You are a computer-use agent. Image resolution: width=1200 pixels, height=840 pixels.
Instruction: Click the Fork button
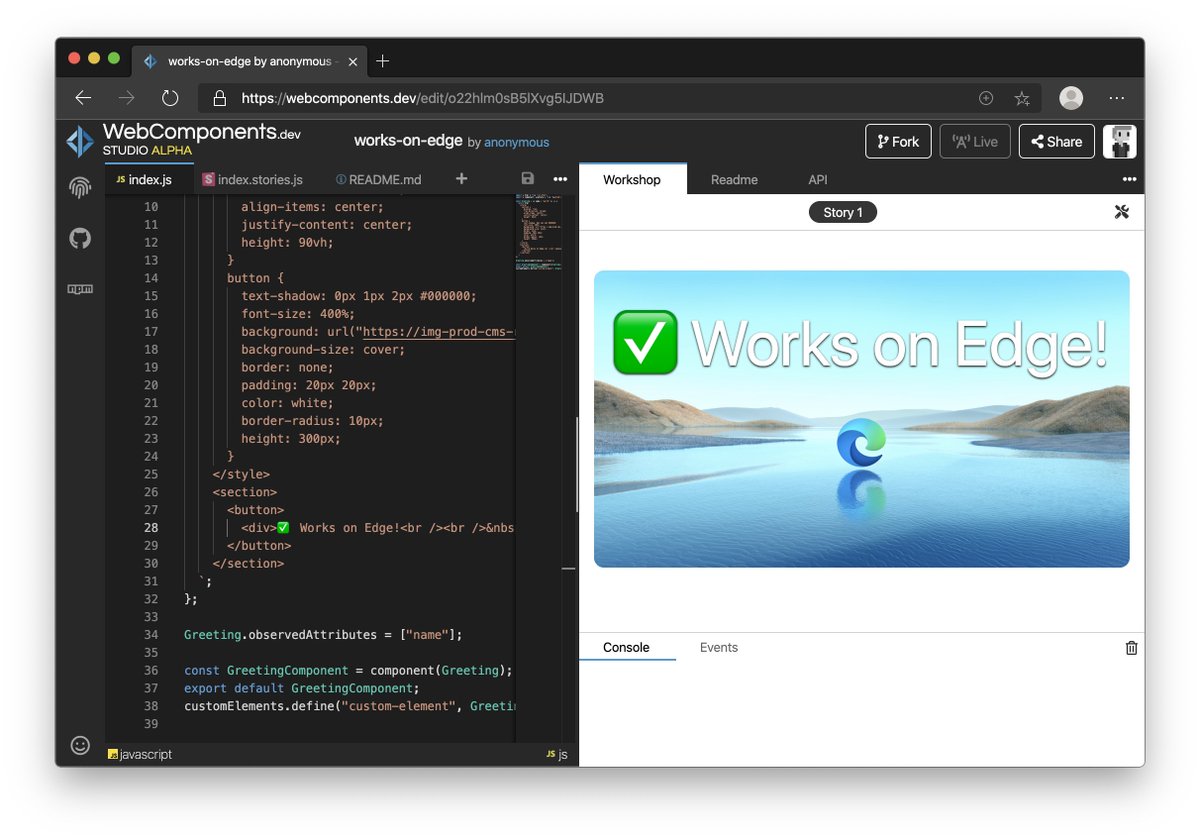[898, 141]
